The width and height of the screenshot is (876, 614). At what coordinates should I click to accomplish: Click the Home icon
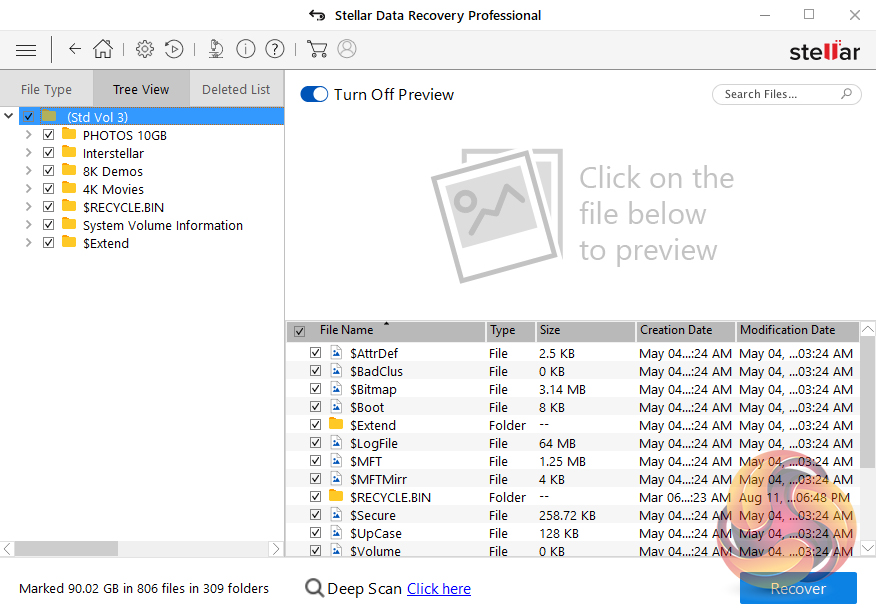[103, 49]
